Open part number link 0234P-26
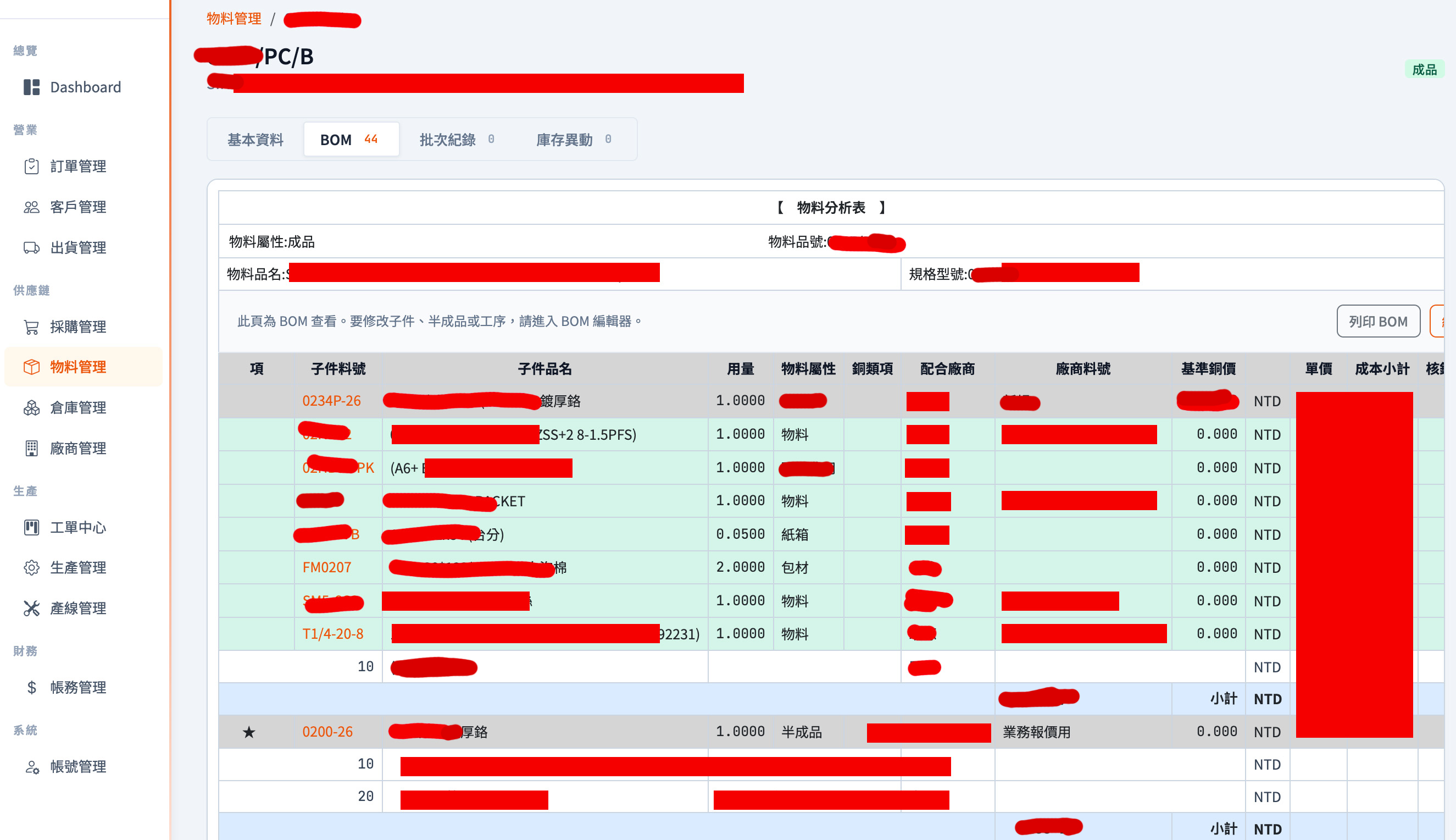The width and height of the screenshot is (1456, 840). tap(331, 401)
